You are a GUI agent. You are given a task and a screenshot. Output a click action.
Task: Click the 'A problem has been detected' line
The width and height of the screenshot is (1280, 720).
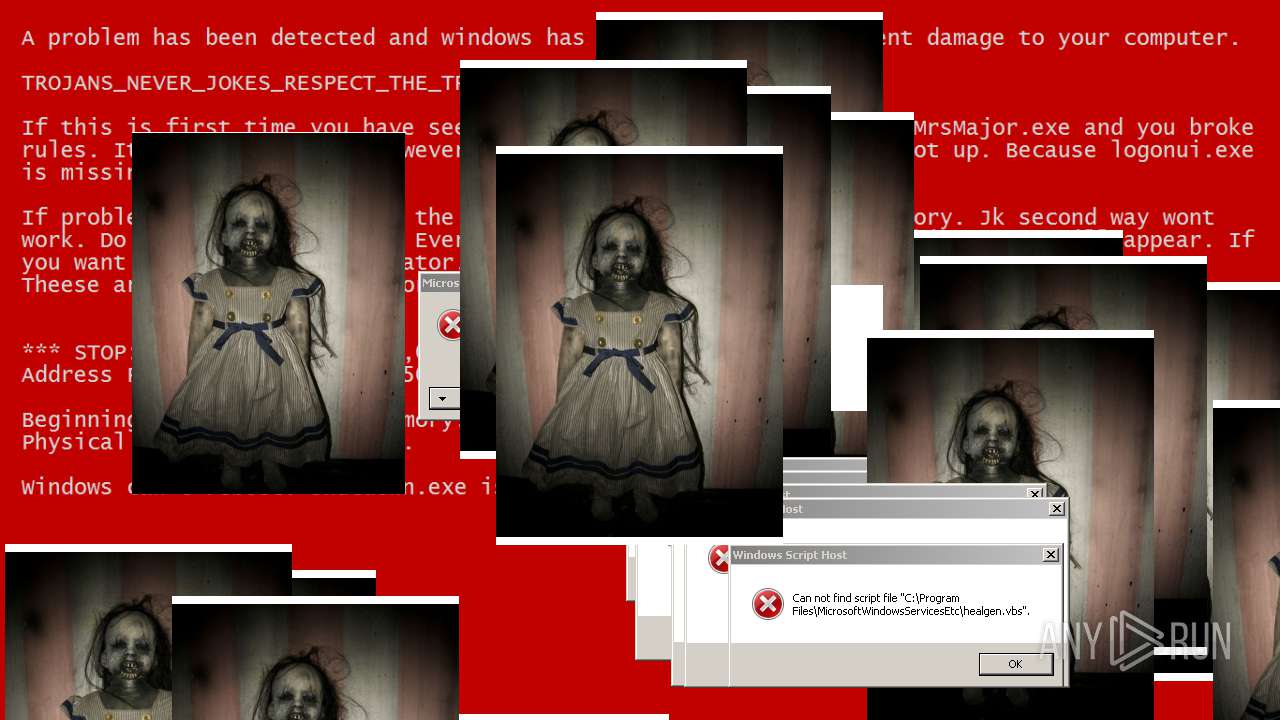click(303, 38)
